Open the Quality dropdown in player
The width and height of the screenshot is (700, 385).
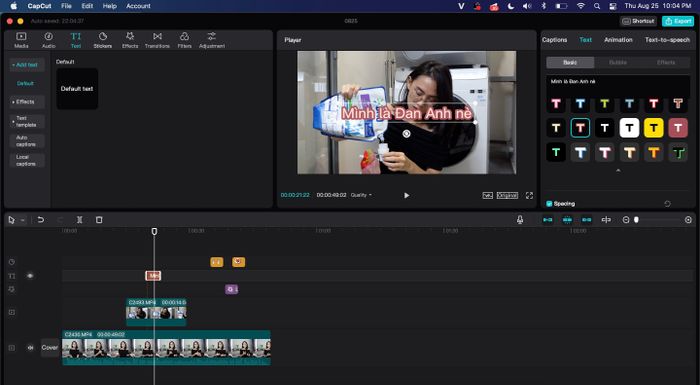pyautogui.click(x=361, y=195)
